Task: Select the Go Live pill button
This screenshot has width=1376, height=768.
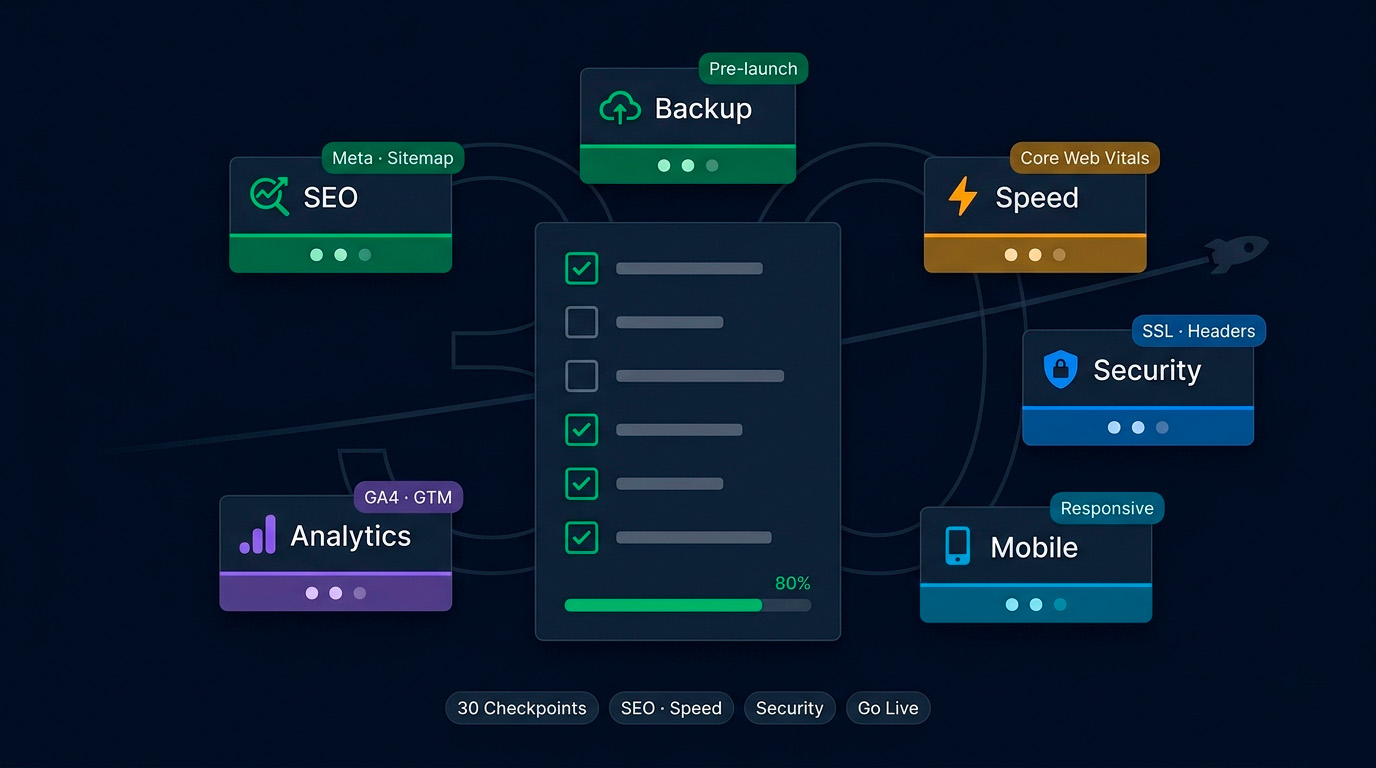Action: click(x=888, y=708)
